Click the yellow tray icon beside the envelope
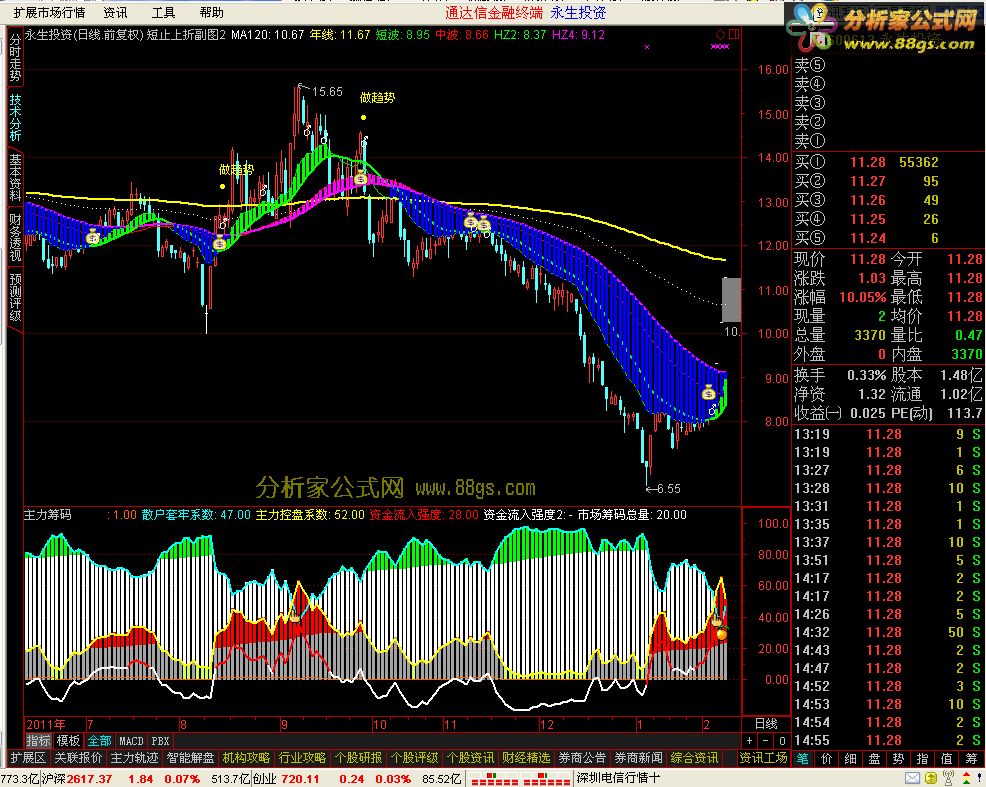The image size is (986, 787). (931, 779)
